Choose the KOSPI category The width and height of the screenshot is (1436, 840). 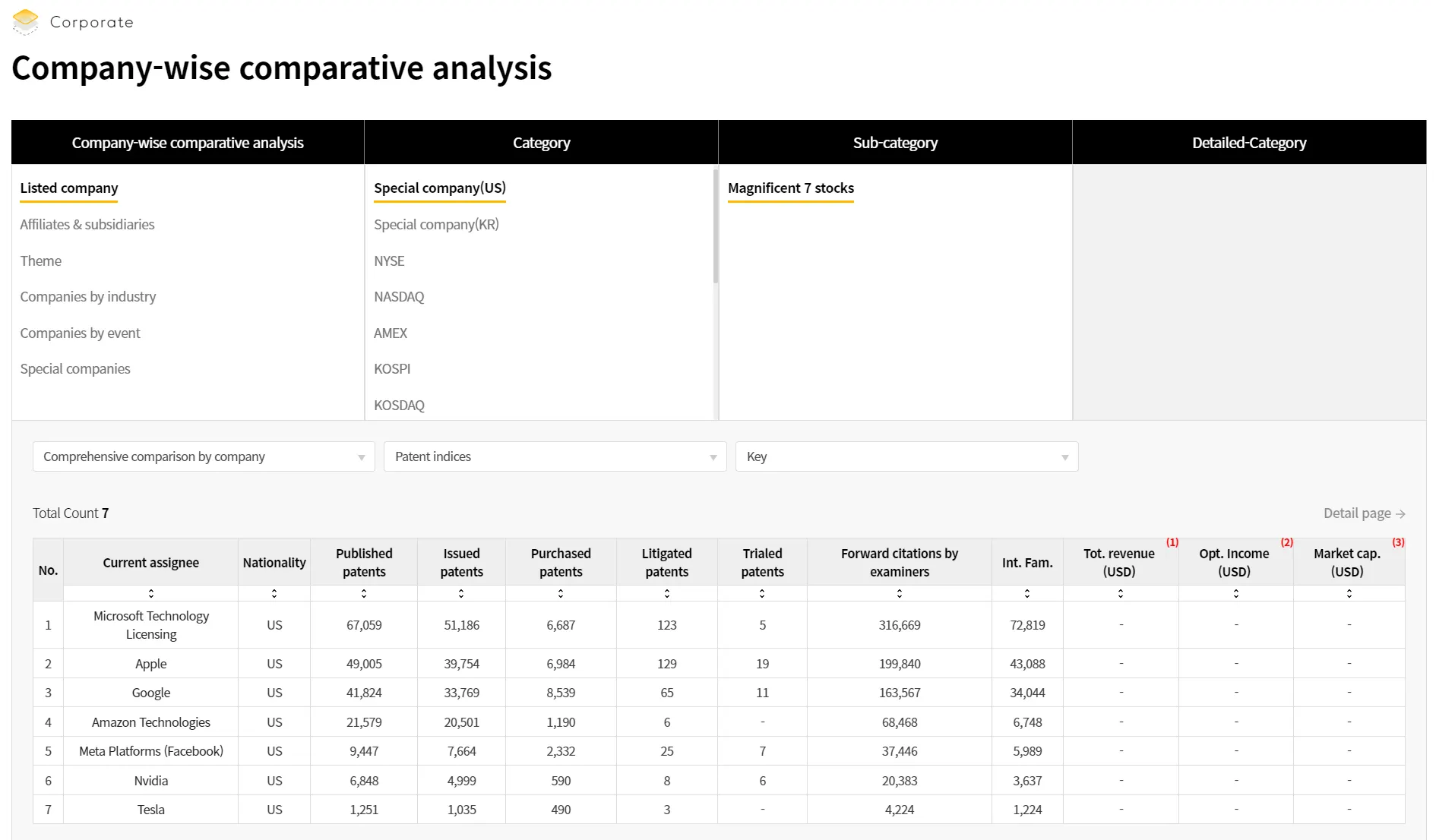tap(392, 369)
